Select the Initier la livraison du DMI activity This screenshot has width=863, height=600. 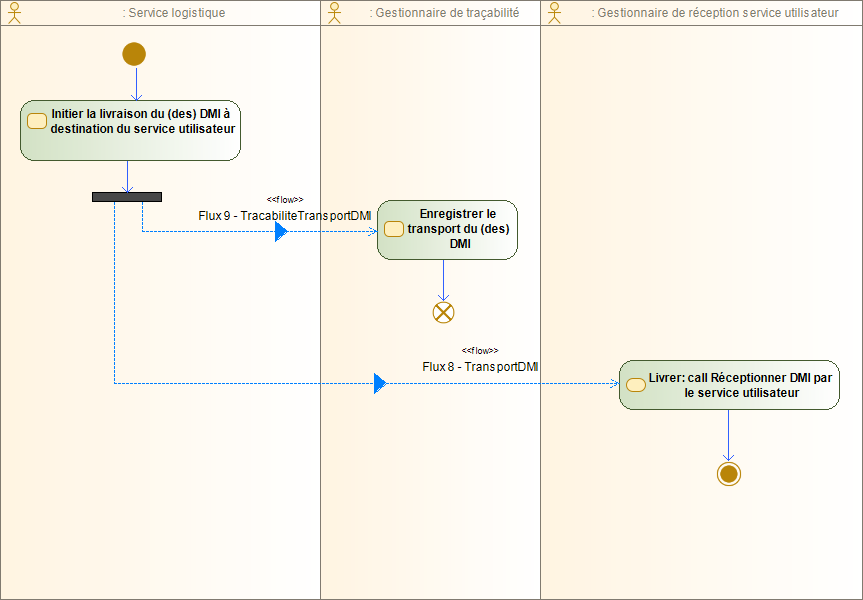point(129,129)
